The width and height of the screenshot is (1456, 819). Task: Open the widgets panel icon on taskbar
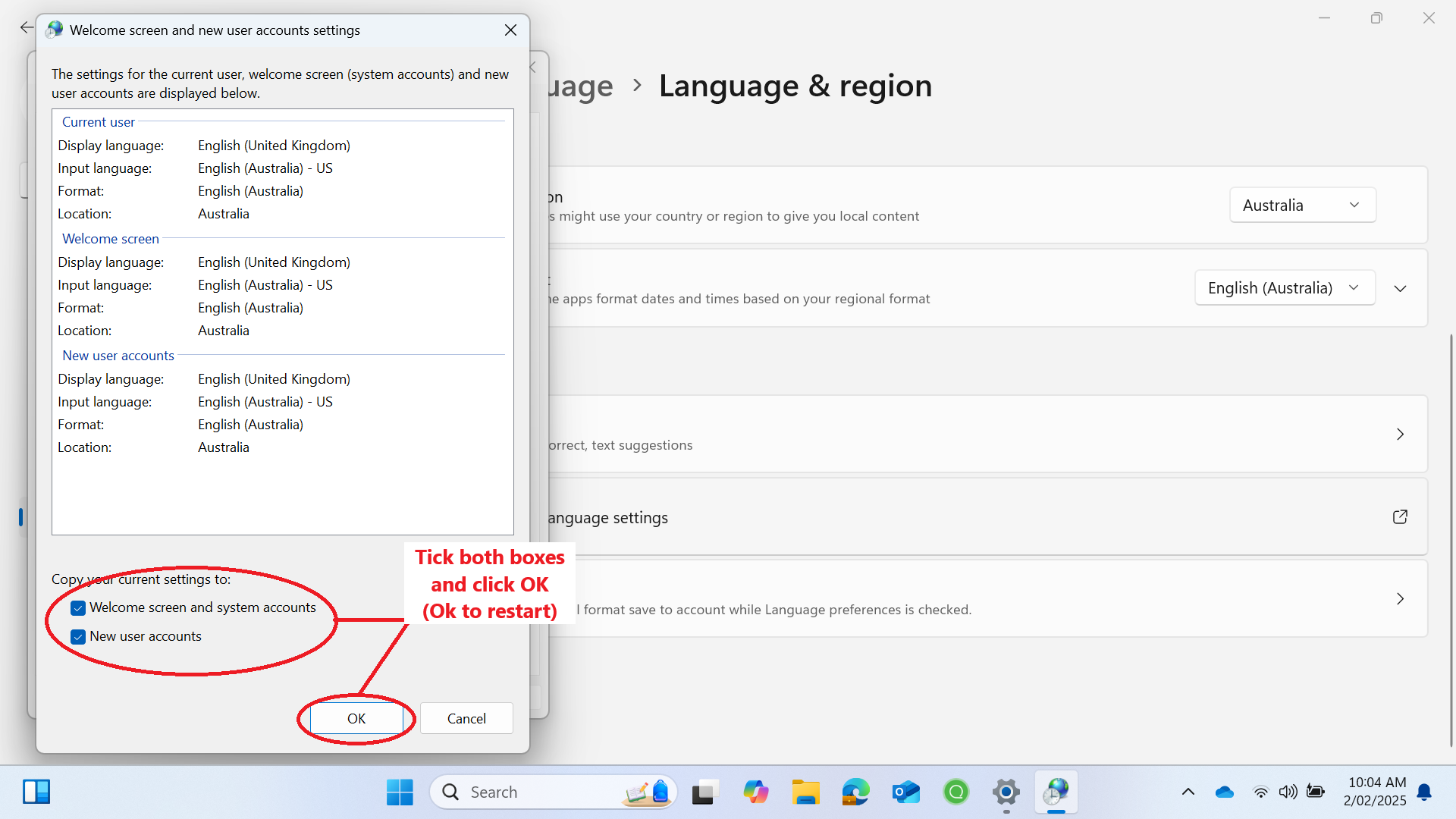36,792
